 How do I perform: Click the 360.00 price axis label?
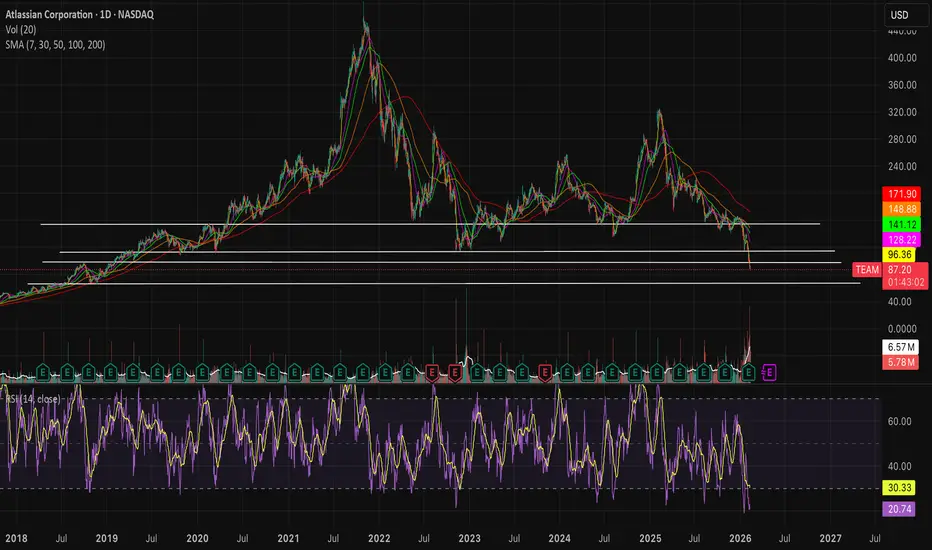click(902, 85)
